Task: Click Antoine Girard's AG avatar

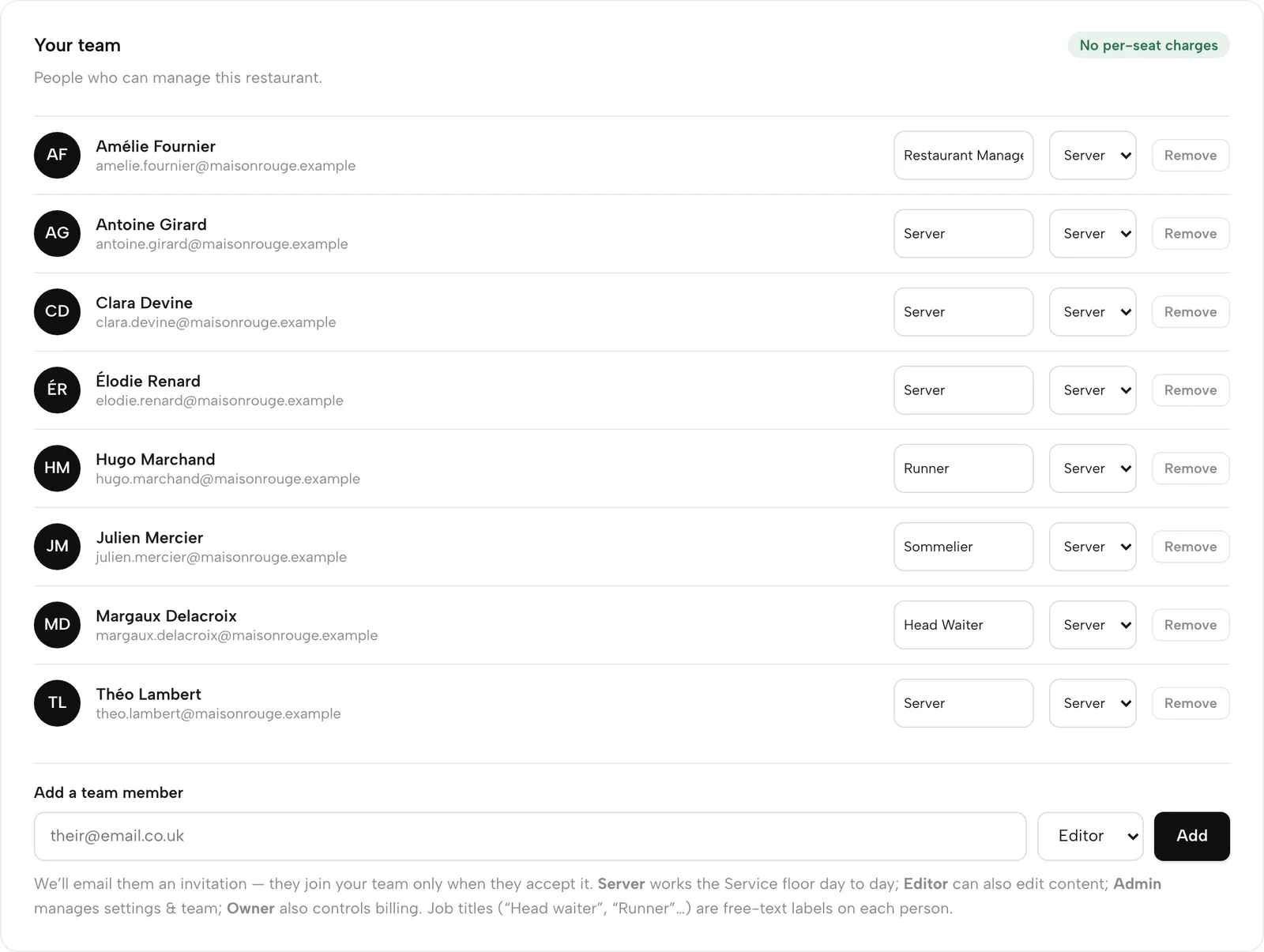Action: coord(57,233)
